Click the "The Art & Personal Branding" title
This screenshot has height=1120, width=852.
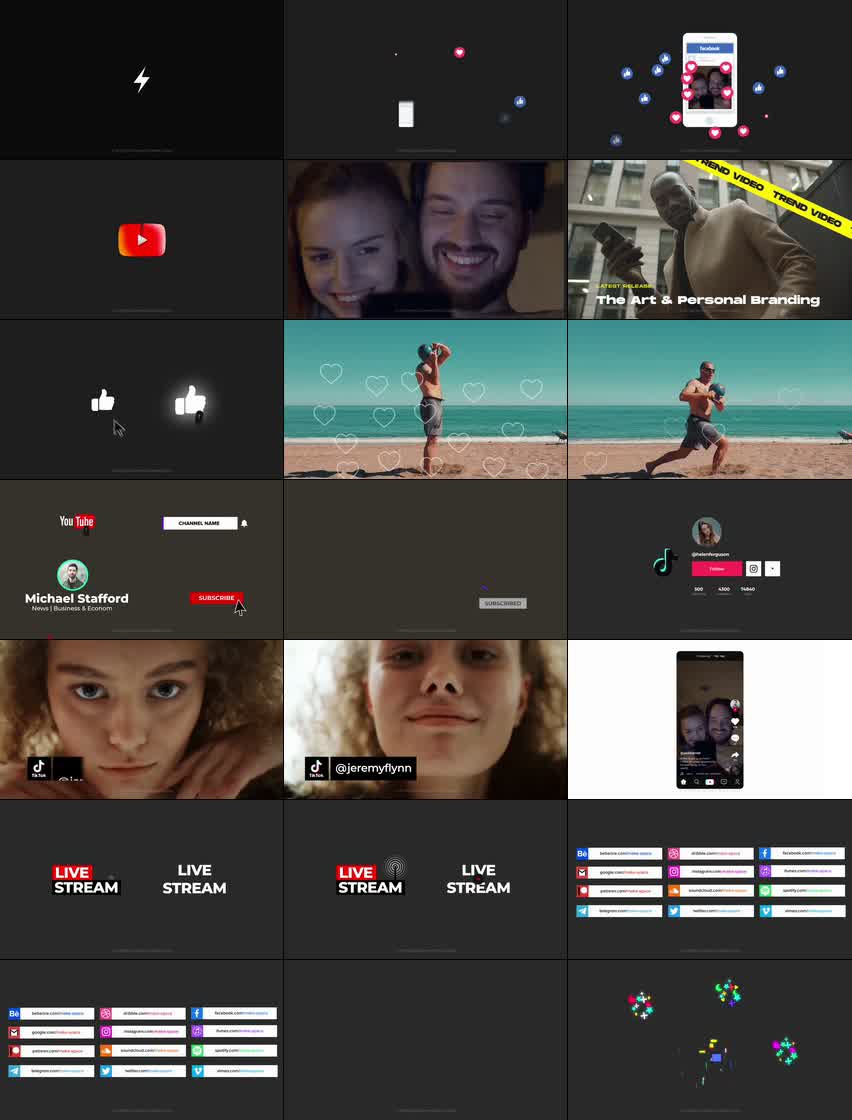(x=708, y=300)
